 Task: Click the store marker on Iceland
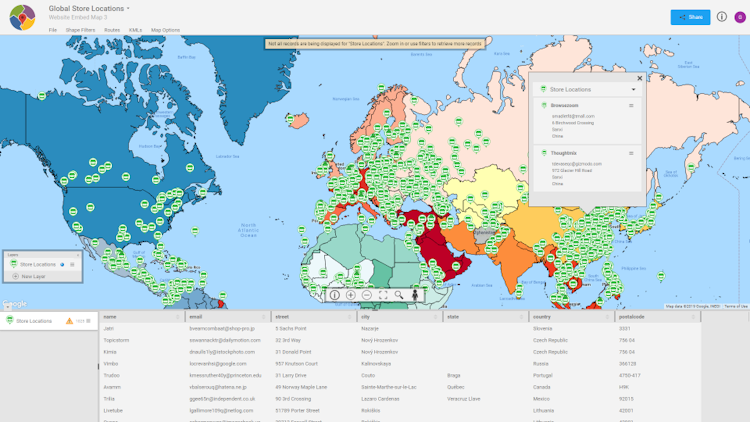coord(290,119)
